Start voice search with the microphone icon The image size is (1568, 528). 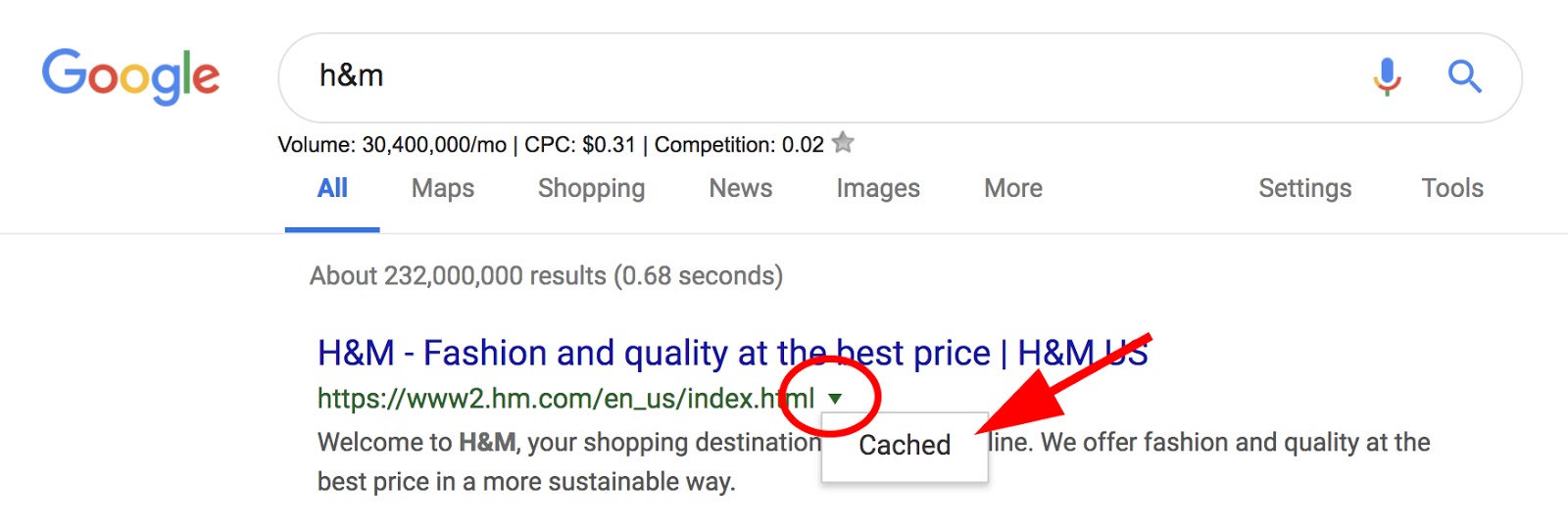click(x=1387, y=75)
